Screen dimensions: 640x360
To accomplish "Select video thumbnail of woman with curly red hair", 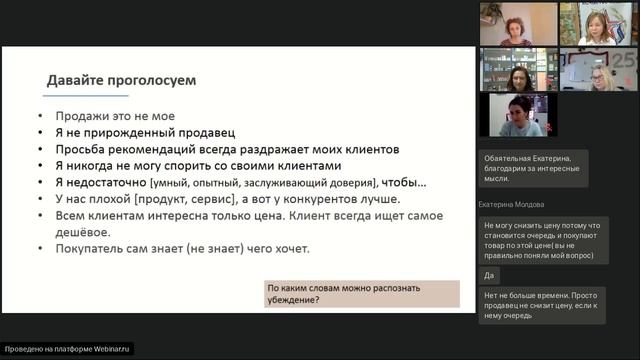I will [518, 24].
